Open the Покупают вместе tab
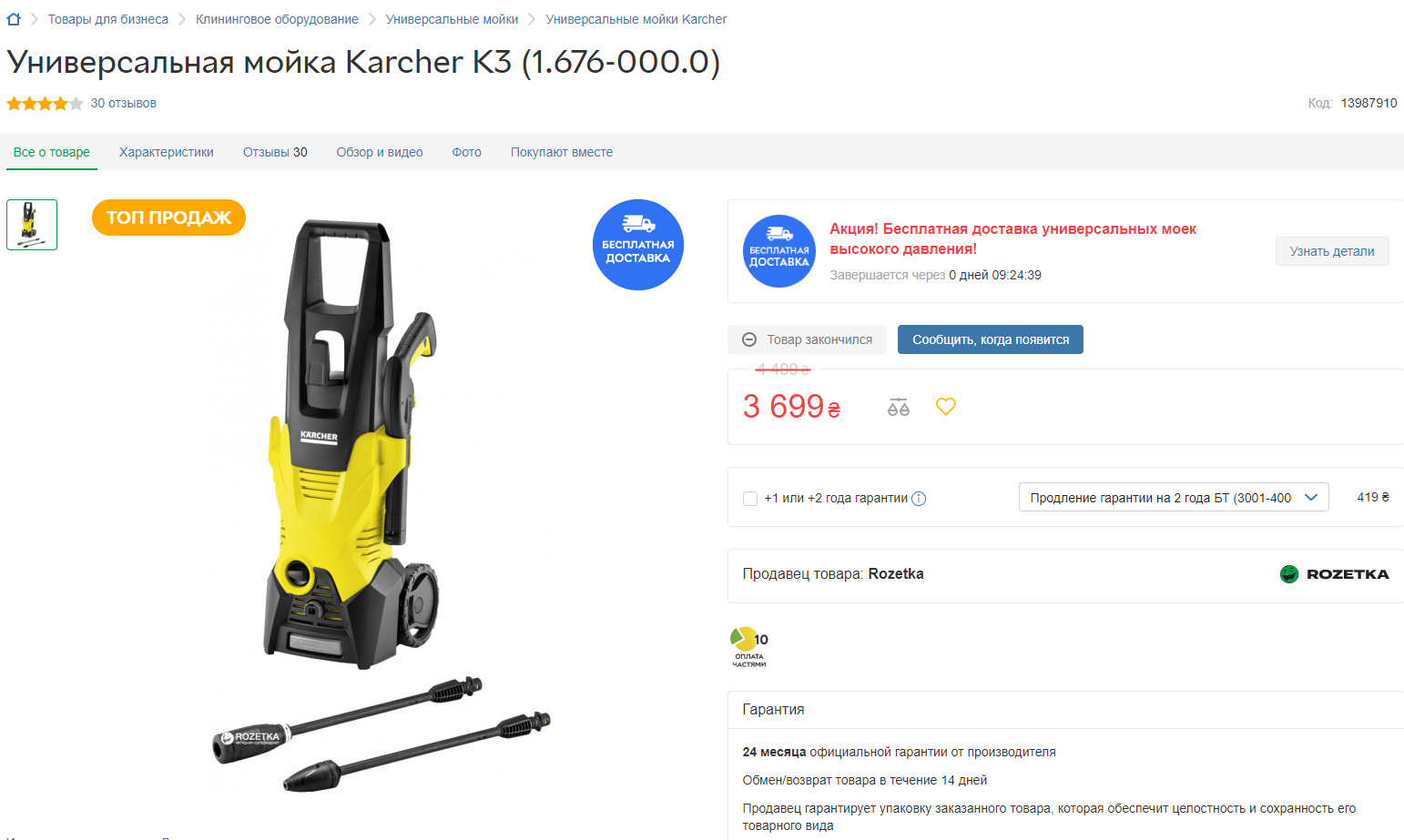 point(562,152)
